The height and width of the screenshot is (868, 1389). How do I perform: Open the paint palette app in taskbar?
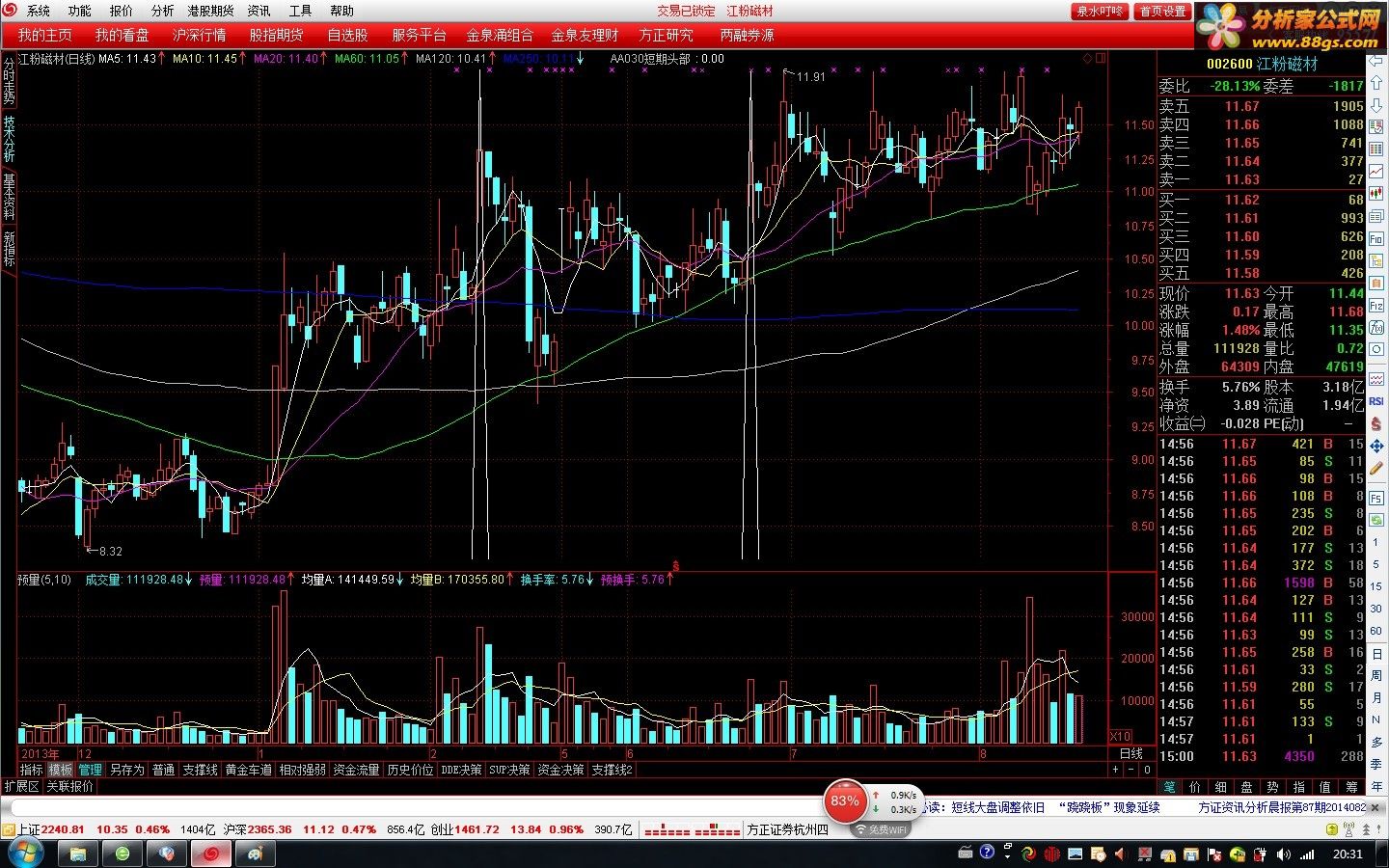[256, 854]
